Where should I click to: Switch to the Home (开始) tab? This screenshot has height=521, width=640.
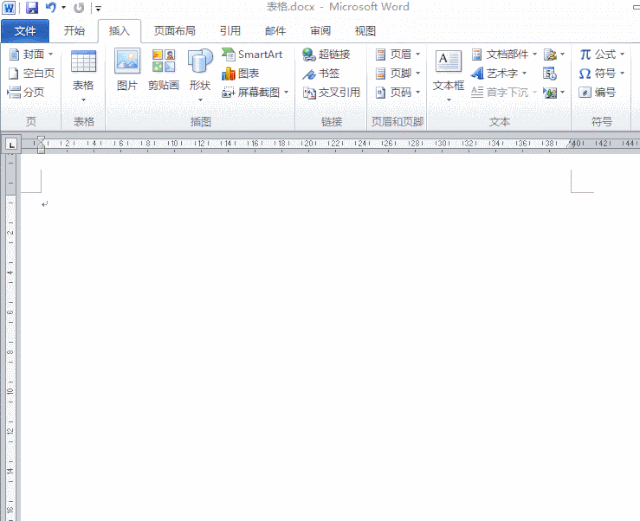pyautogui.click(x=74, y=31)
